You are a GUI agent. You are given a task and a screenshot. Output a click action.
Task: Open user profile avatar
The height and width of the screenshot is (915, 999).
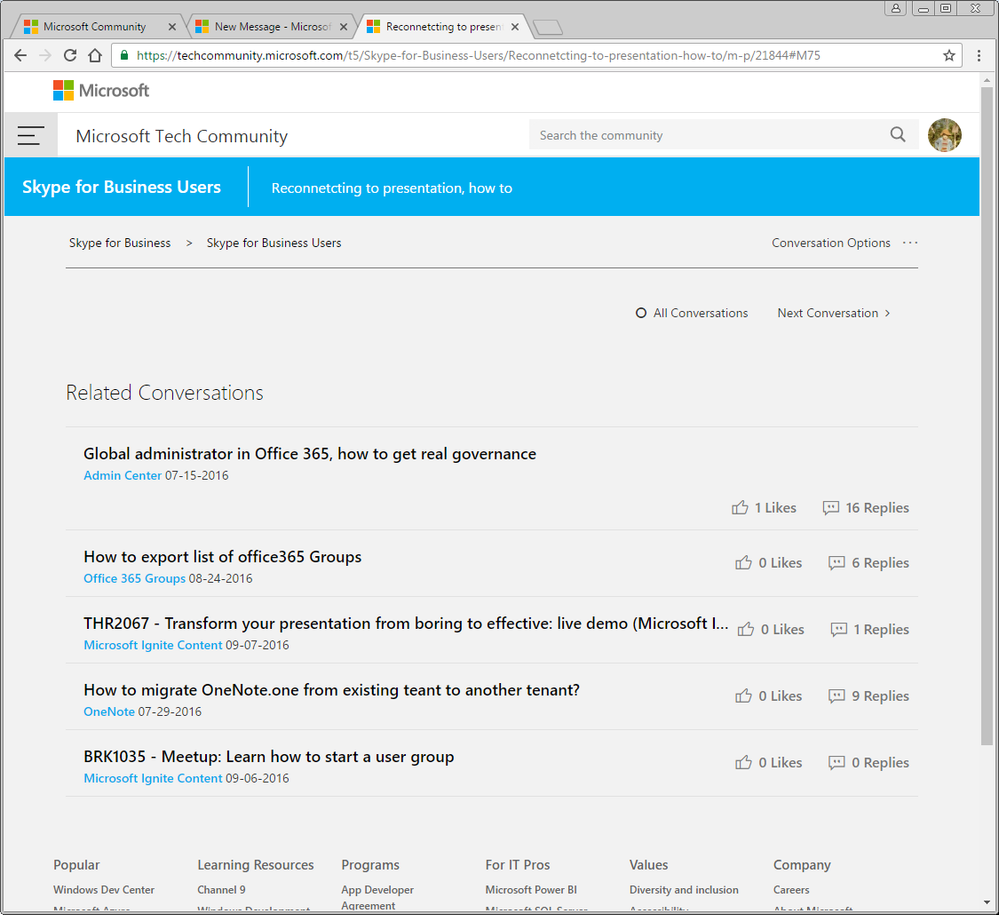[944, 135]
